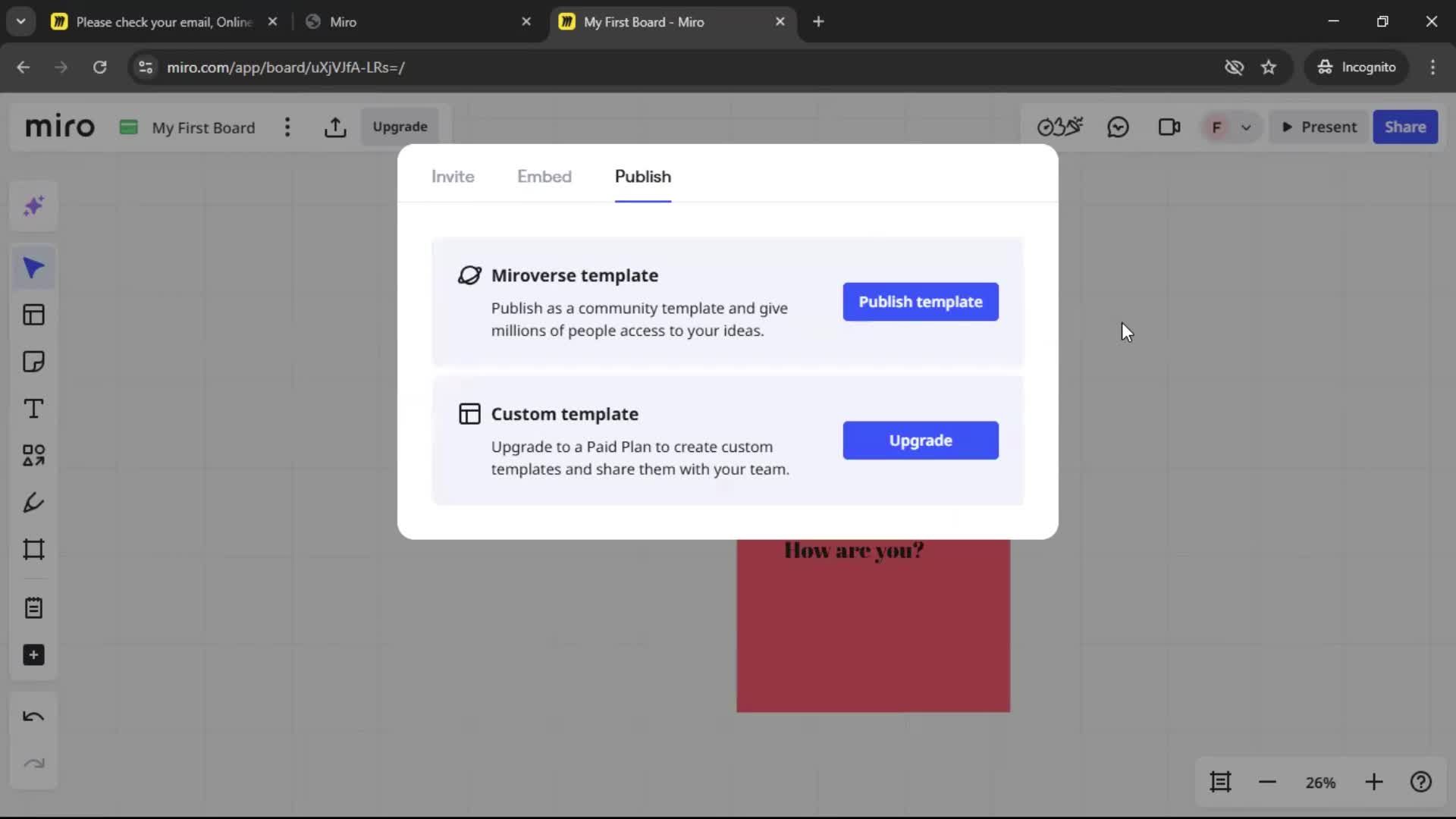This screenshot has width=1456, height=819.
Task: Select the Text tool
Action: click(33, 409)
